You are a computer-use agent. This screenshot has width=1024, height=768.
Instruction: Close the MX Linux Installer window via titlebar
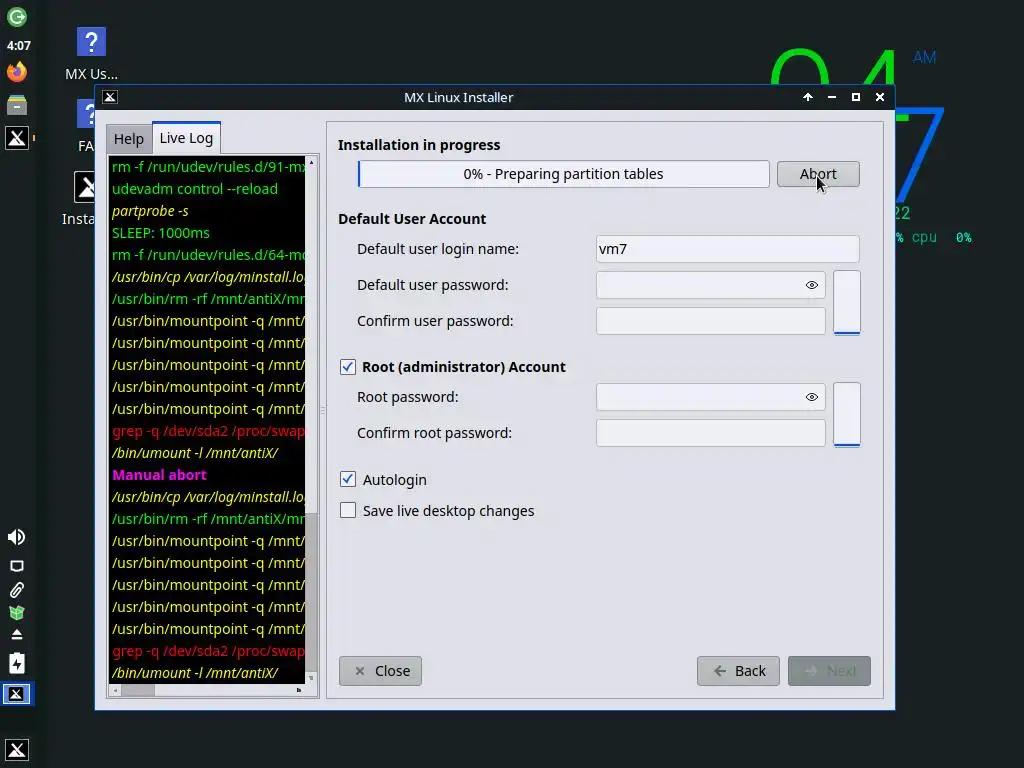(x=880, y=97)
